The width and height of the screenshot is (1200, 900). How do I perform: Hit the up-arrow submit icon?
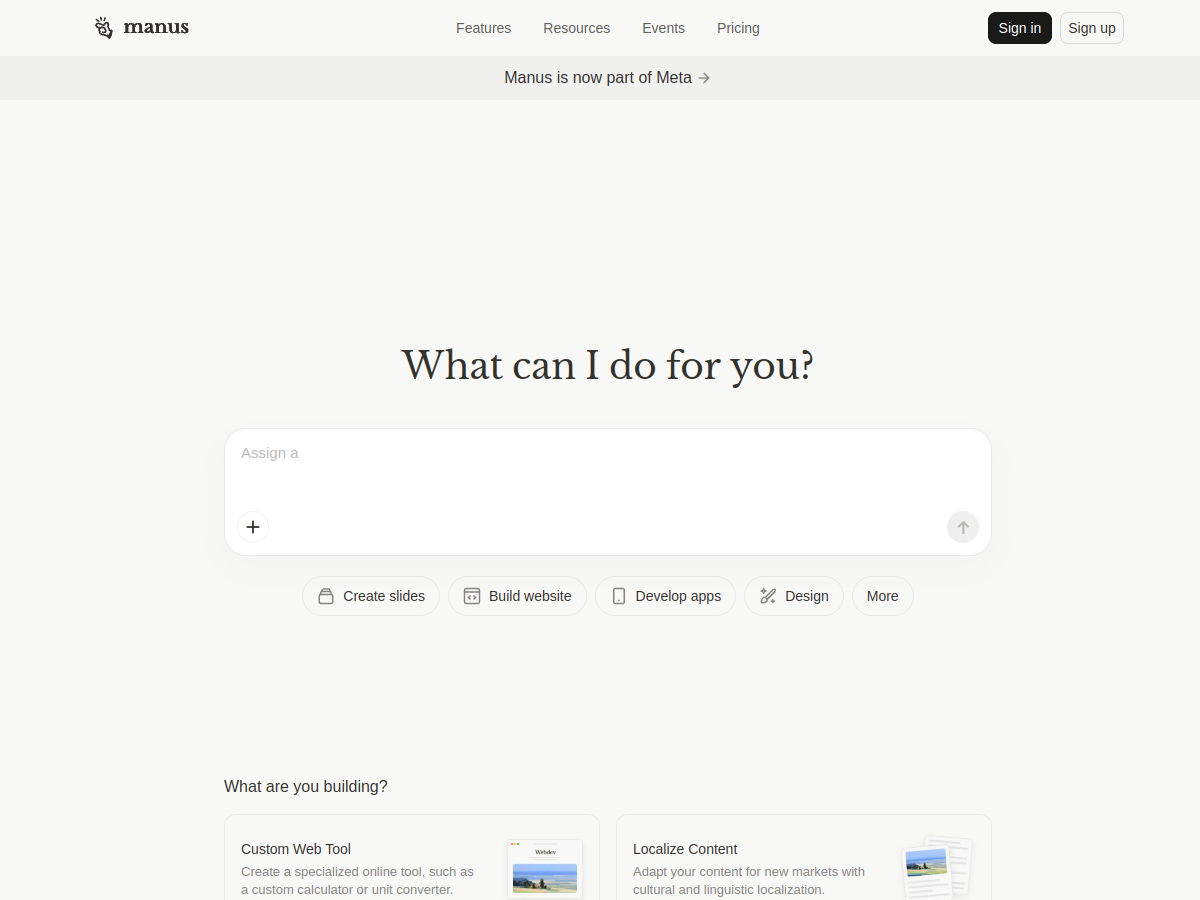pos(962,527)
